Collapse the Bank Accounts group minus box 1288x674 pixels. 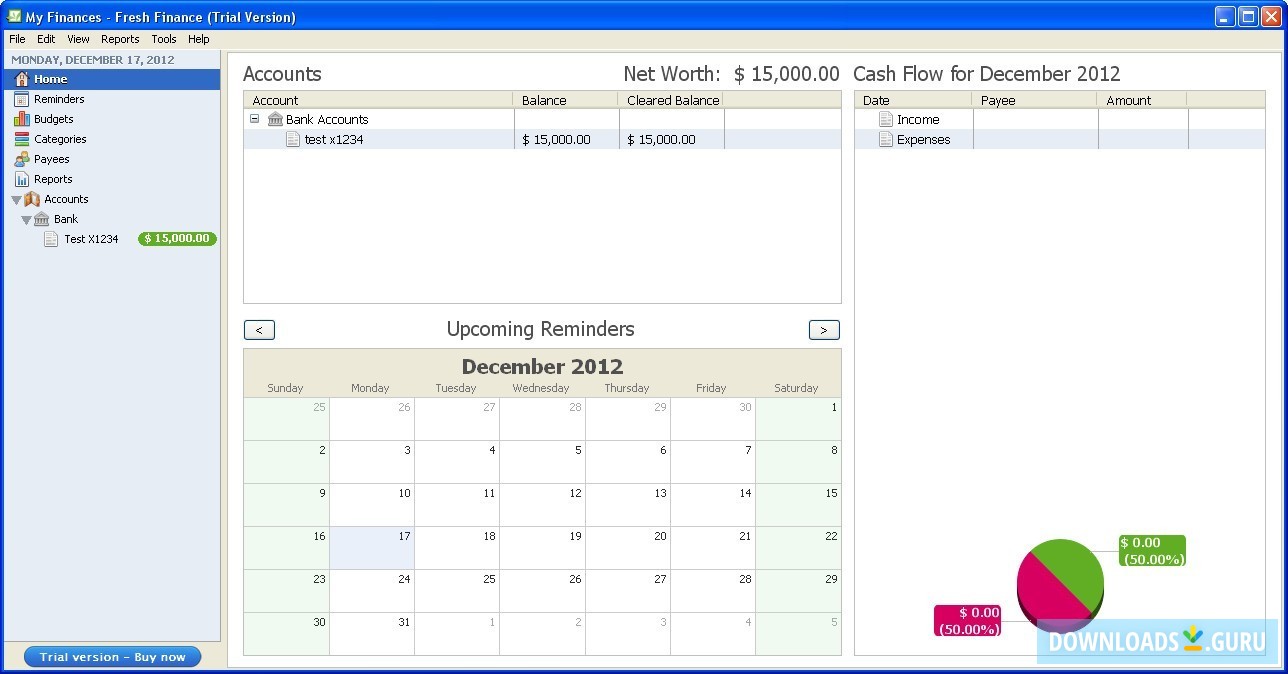(x=254, y=118)
